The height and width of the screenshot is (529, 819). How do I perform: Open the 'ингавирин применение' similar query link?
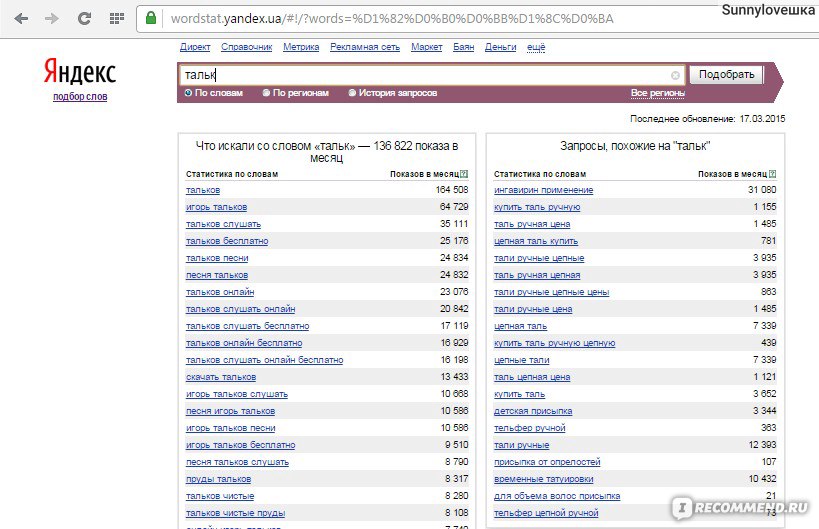(x=543, y=190)
